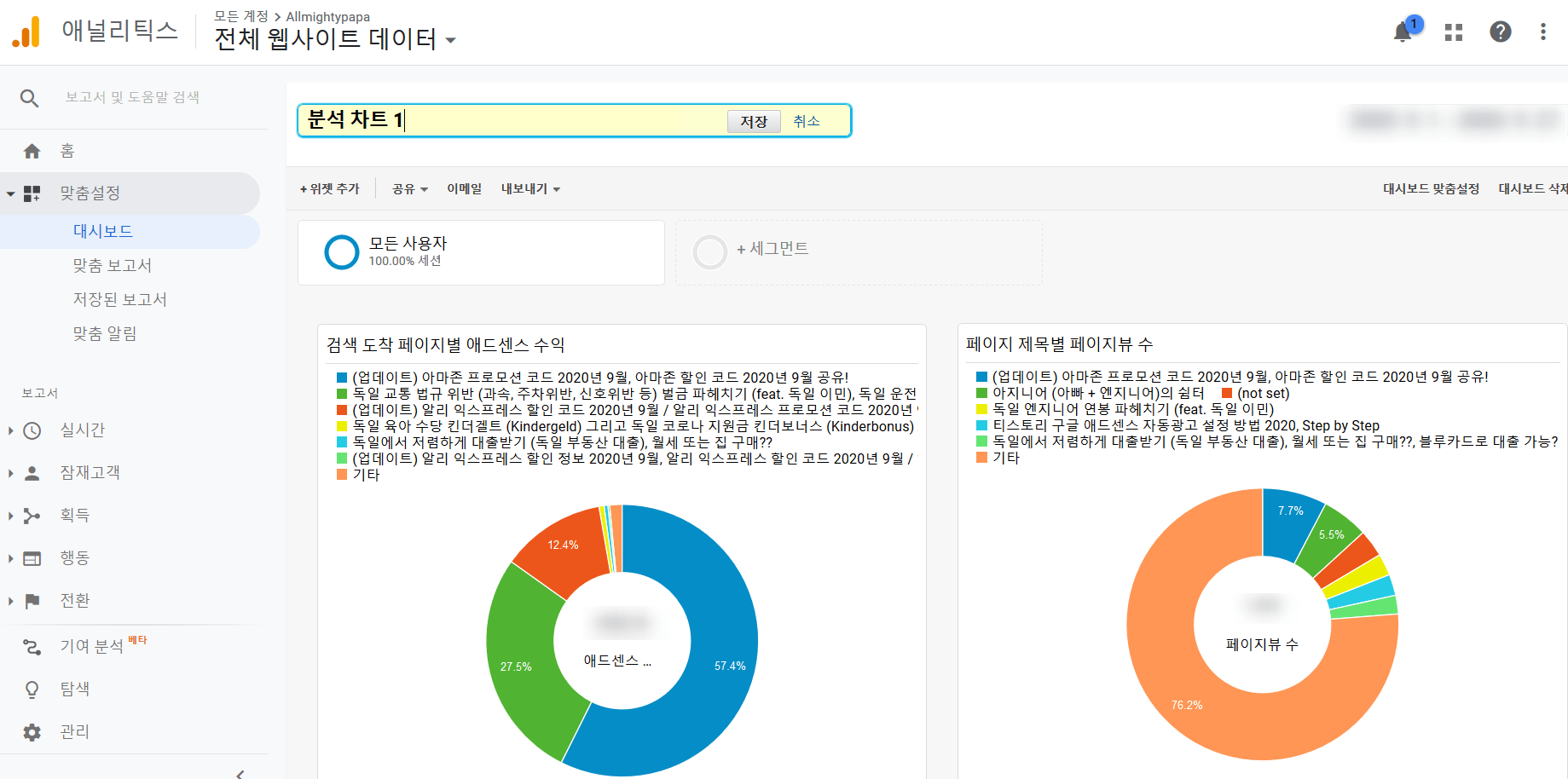Image resolution: width=1568 pixels, height=779 pixels.
Task: Go to 홈 in the sidebar
Action: (67, 151)
